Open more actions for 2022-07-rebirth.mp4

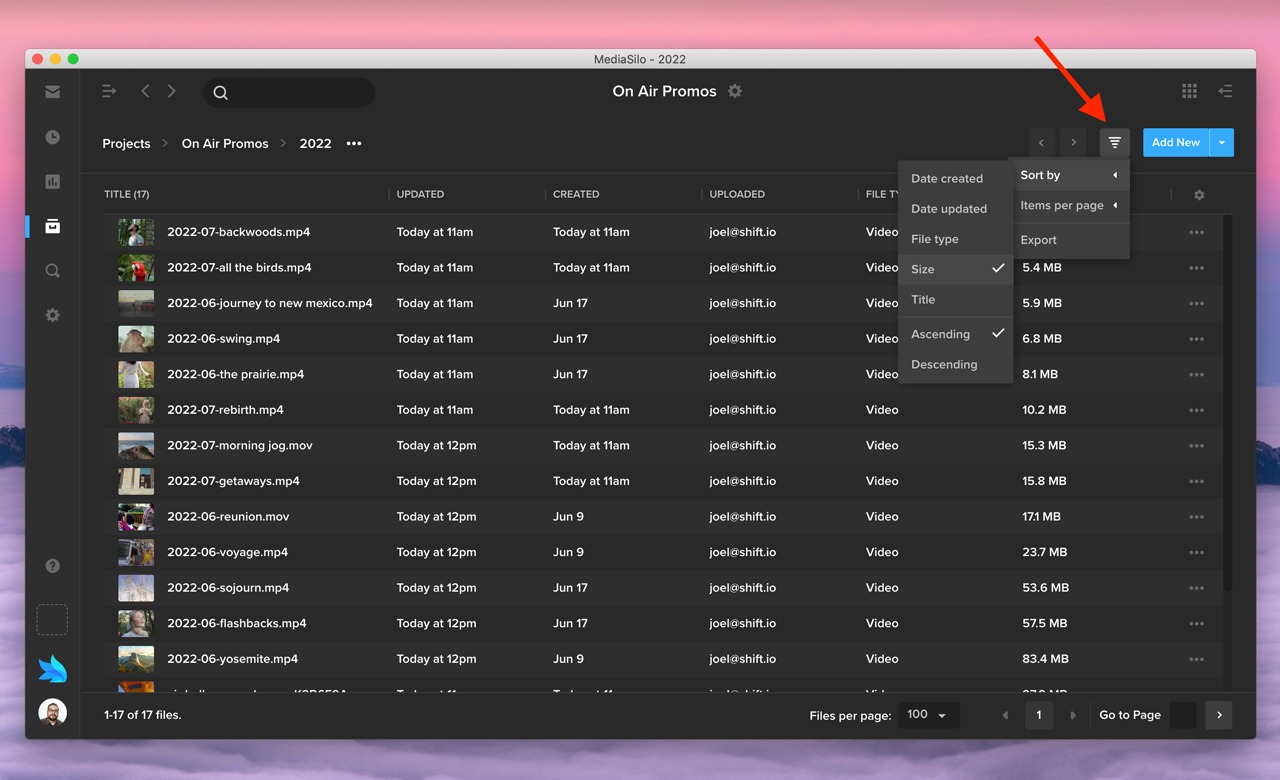[x=1197, y=410]
